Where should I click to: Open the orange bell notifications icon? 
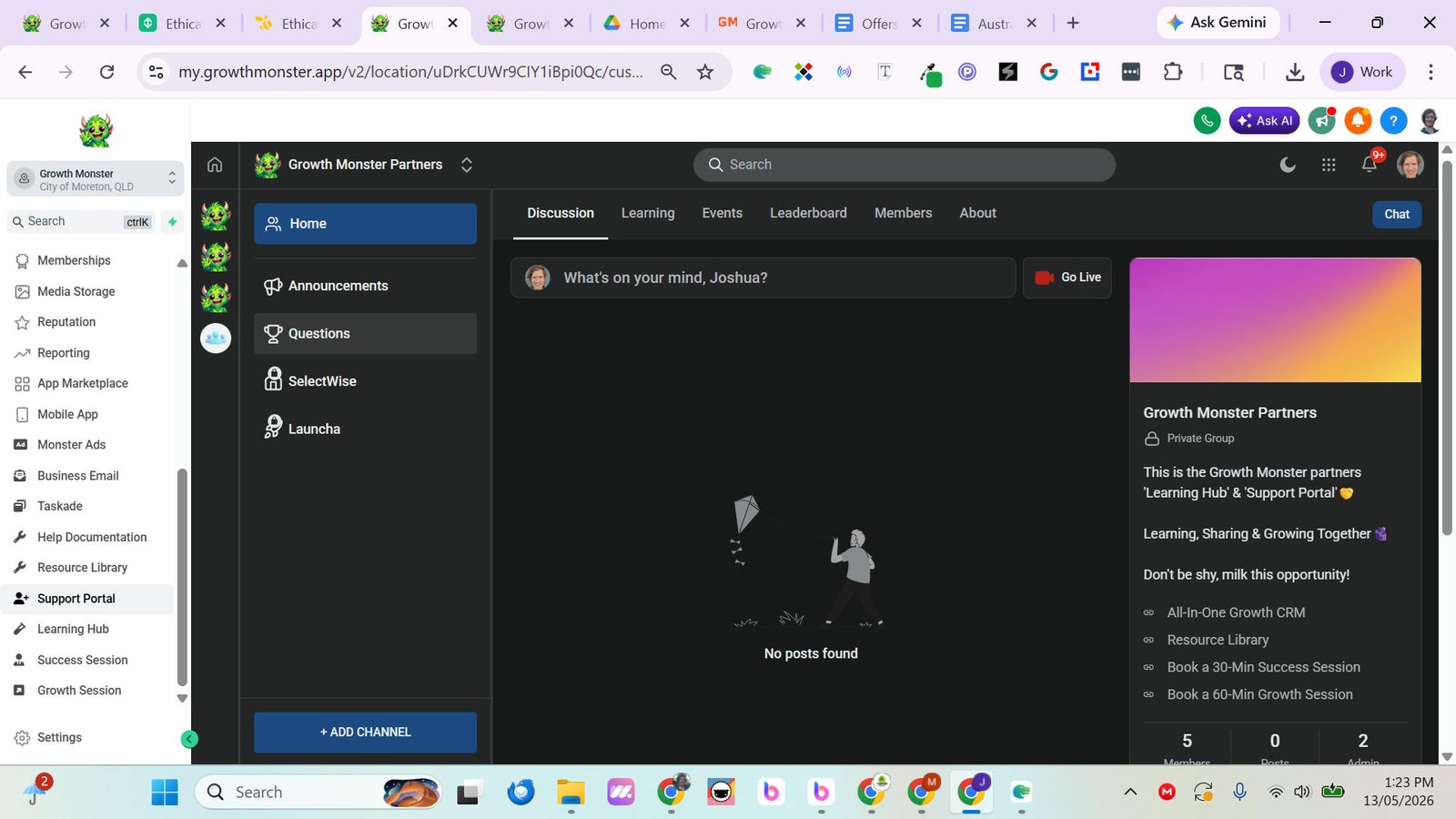point(1358,120)
